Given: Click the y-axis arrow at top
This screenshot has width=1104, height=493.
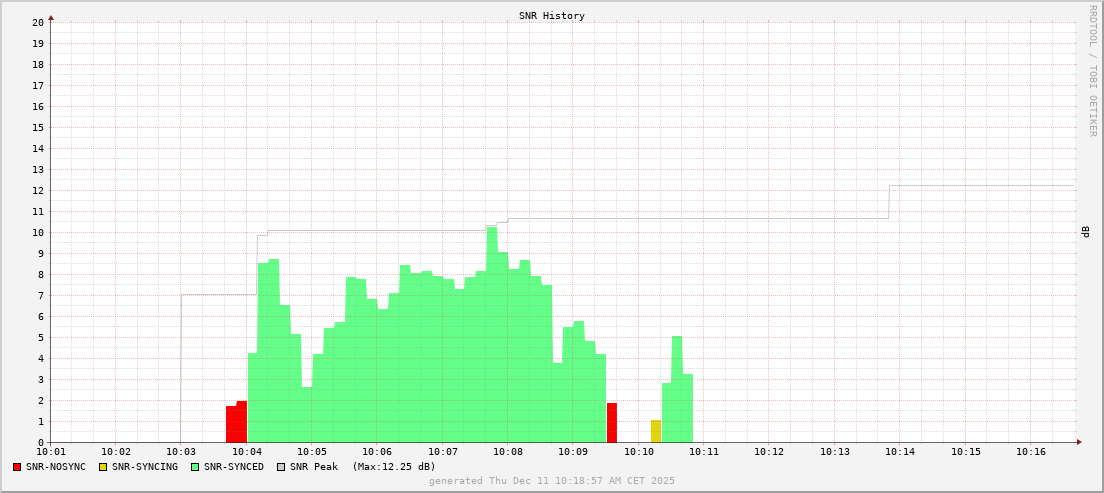Looking at the screenshot, I should click(51, 17).
